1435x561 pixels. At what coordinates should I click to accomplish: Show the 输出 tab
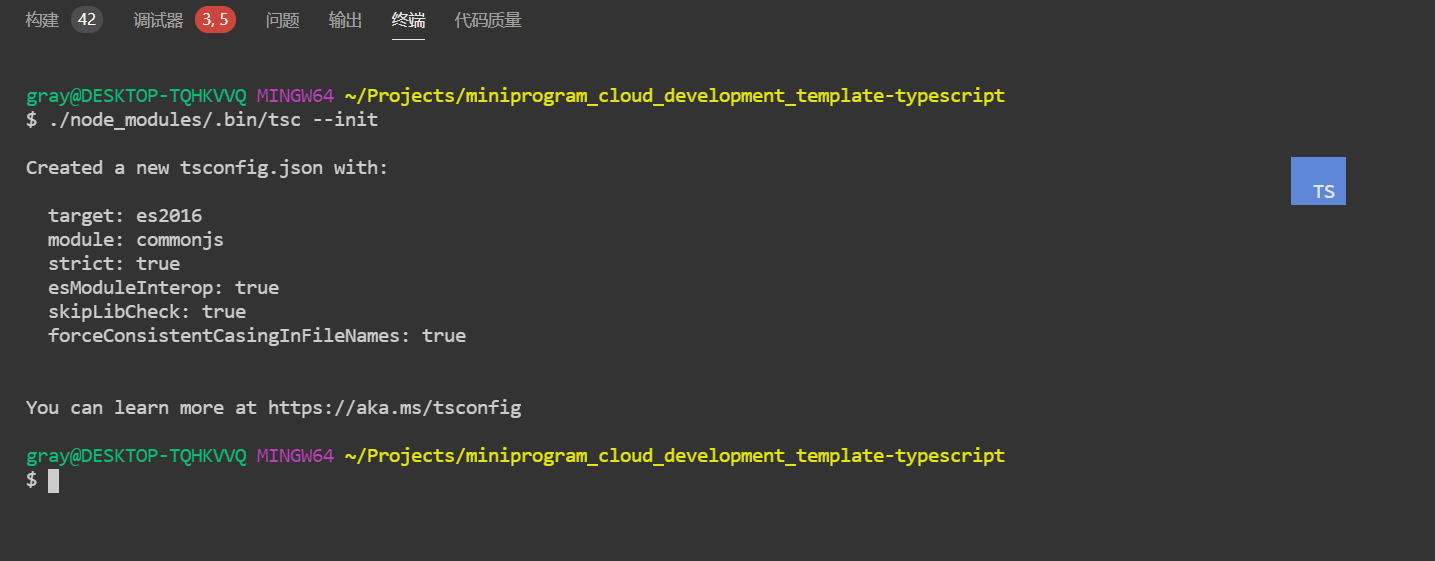pyautogui.click(x=346, y=20)
